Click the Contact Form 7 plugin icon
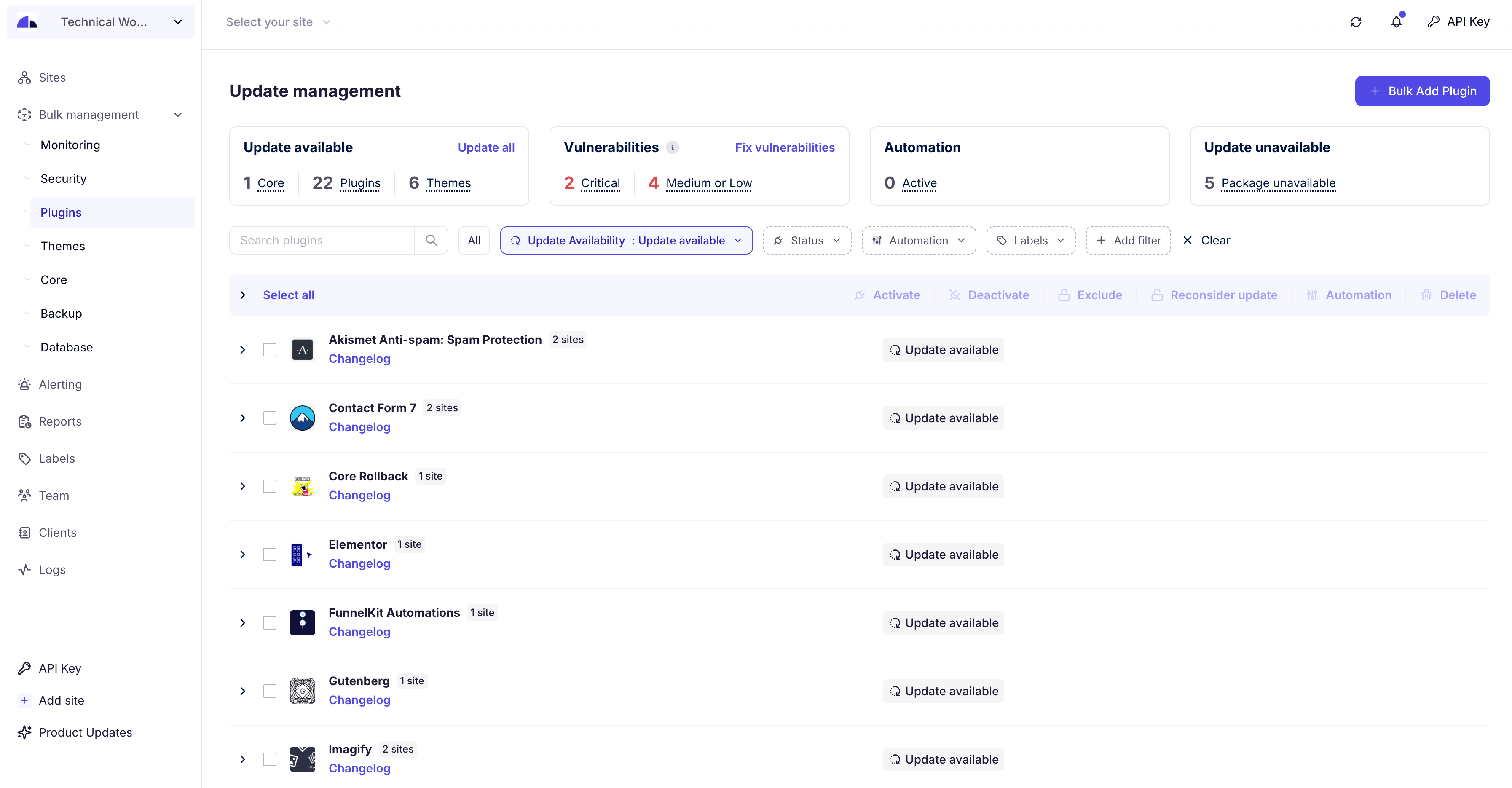The image size is (1512, 788). [302, 418]
